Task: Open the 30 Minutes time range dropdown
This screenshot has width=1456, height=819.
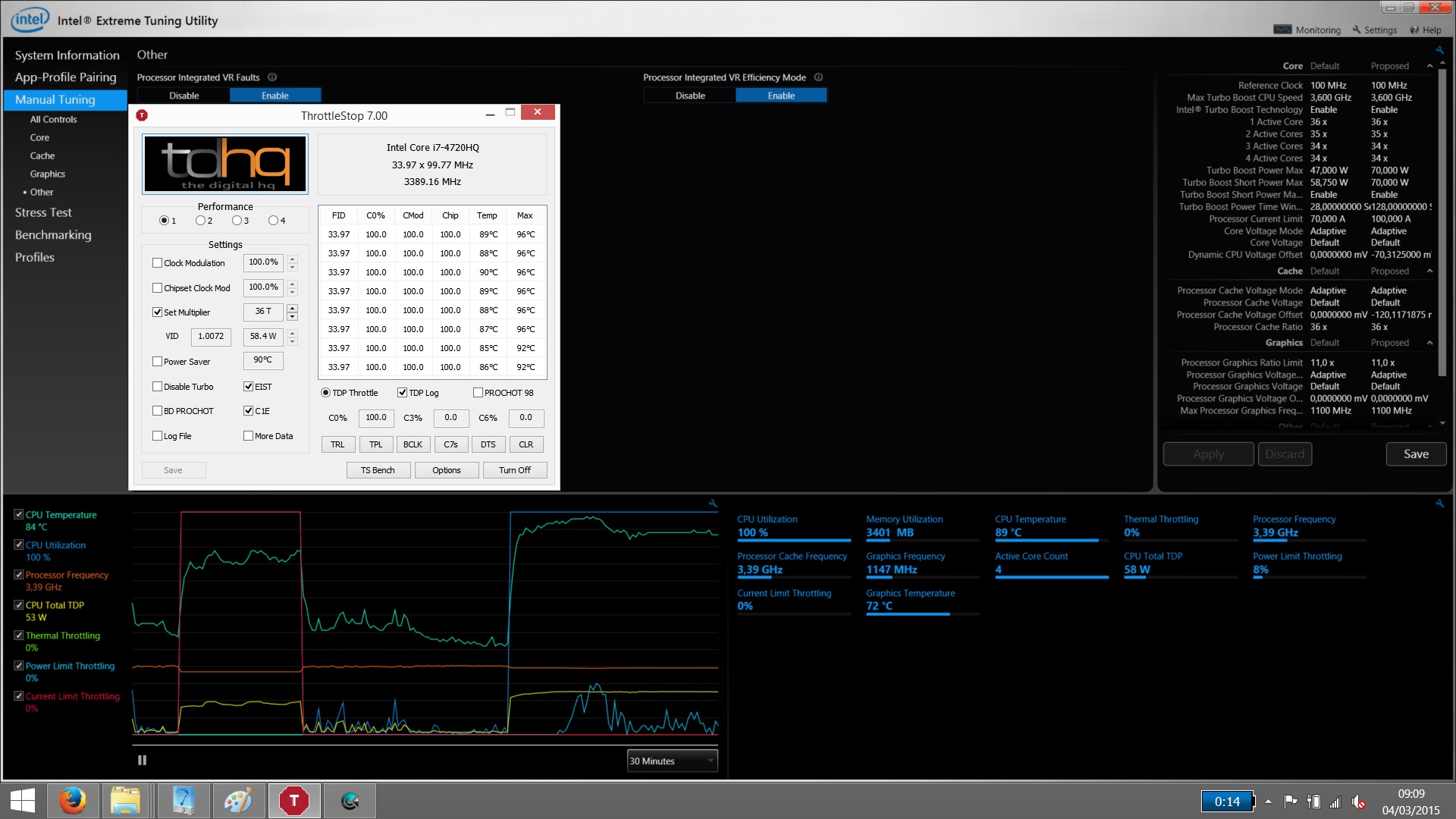Action: [x=672, y=761]
